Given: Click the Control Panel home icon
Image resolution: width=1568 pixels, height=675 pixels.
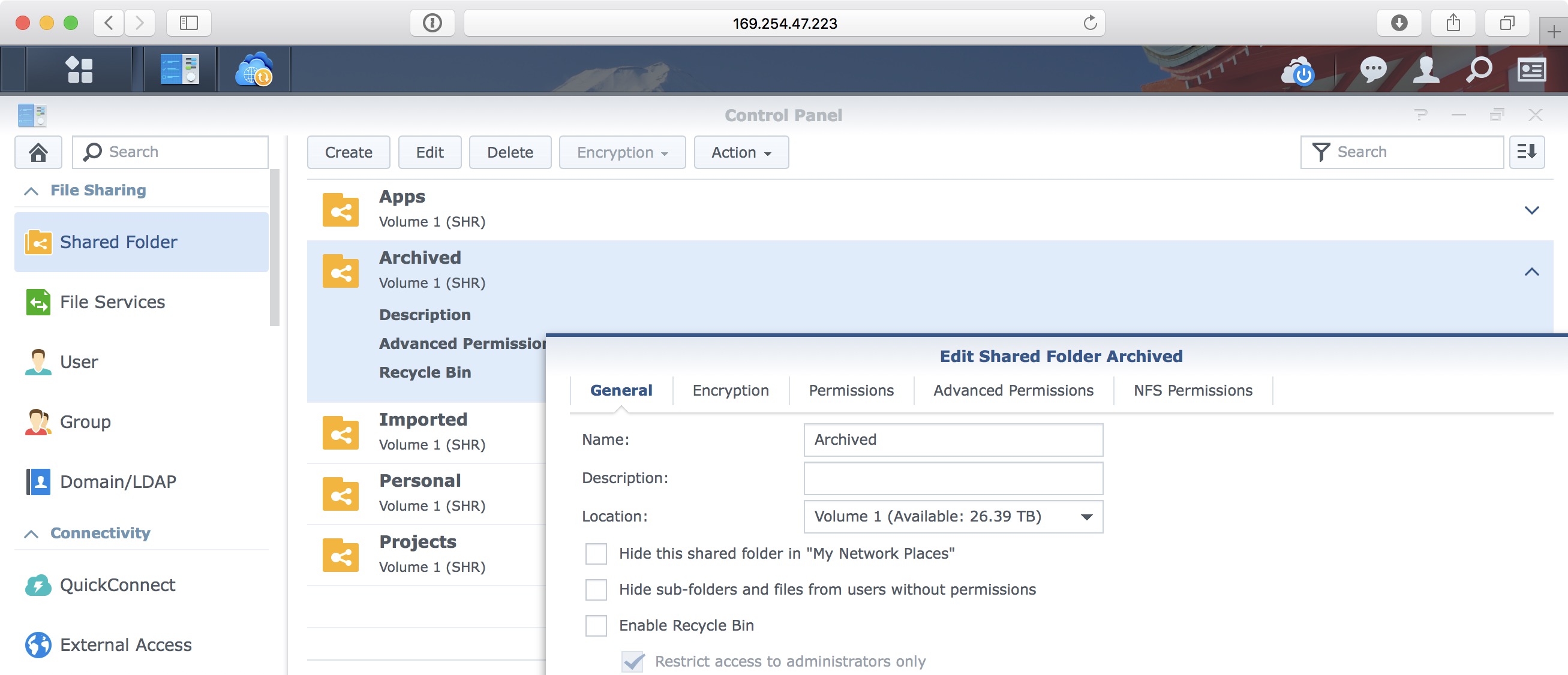Looking at the screenshot, I should click(x=38, y=152).
